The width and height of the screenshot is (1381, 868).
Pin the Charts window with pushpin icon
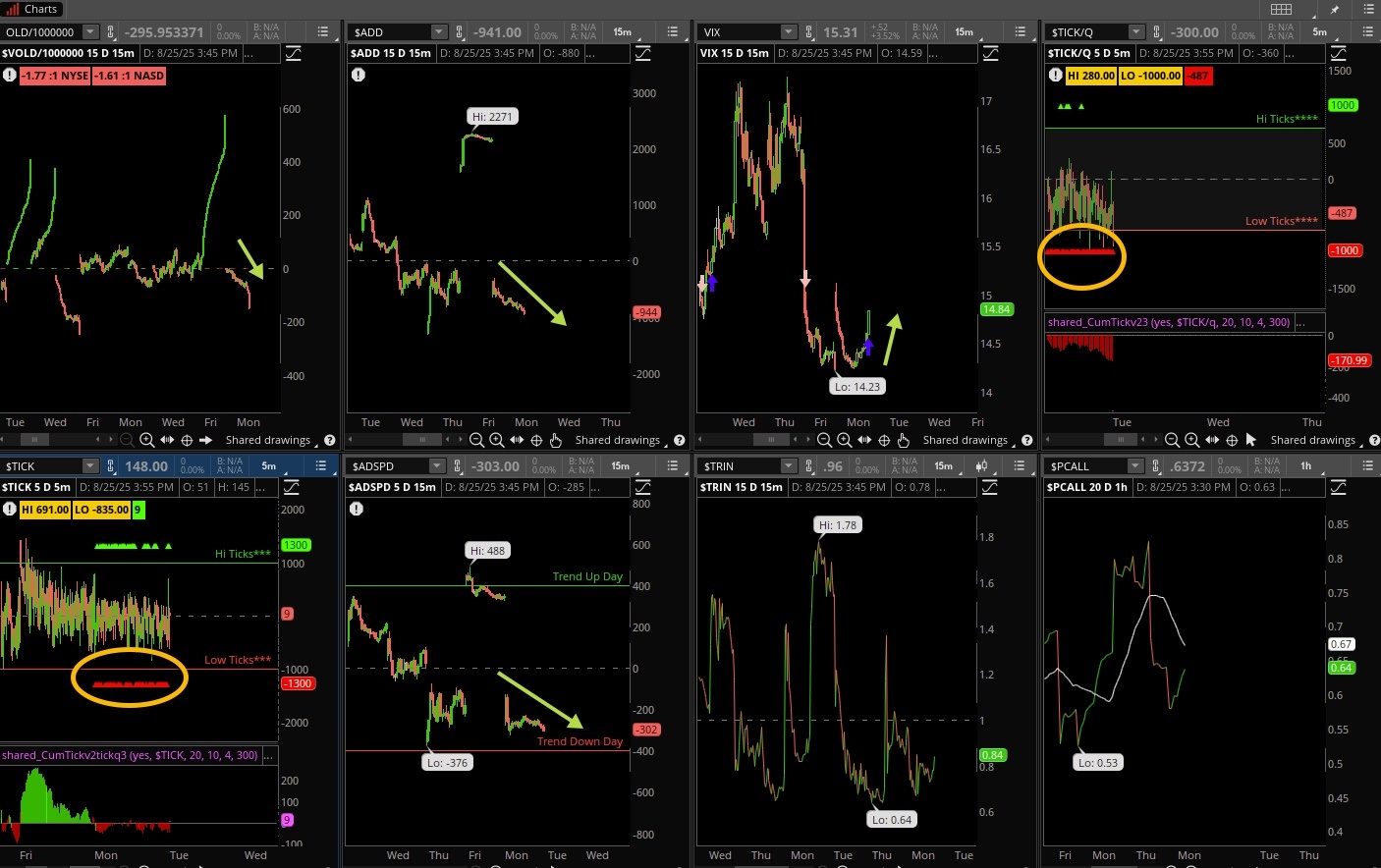pyautogui.click(x=1335, y=9)
